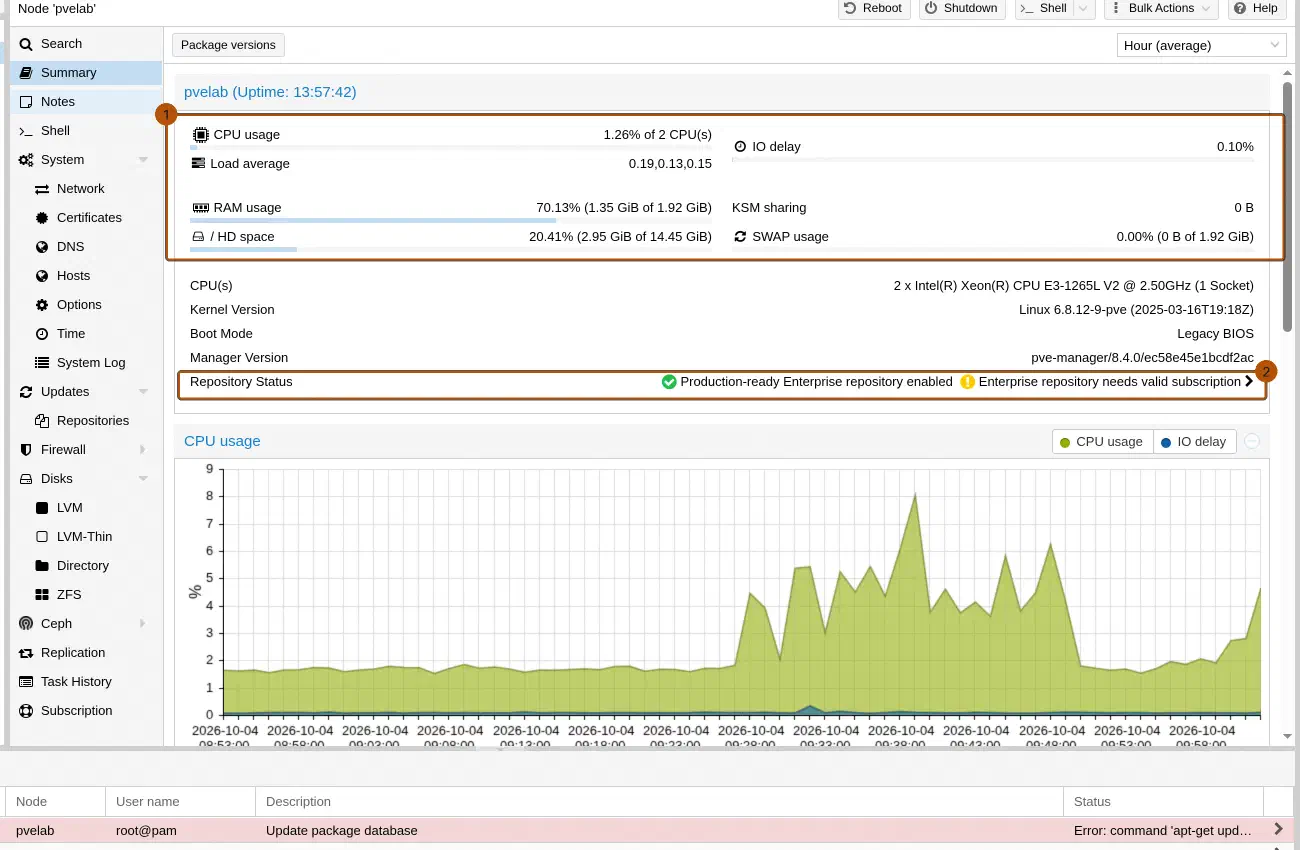Viewport: 1300px width, 850px height.
Task: Toggle the CPU usage legend series
Action: [1101, 442]
